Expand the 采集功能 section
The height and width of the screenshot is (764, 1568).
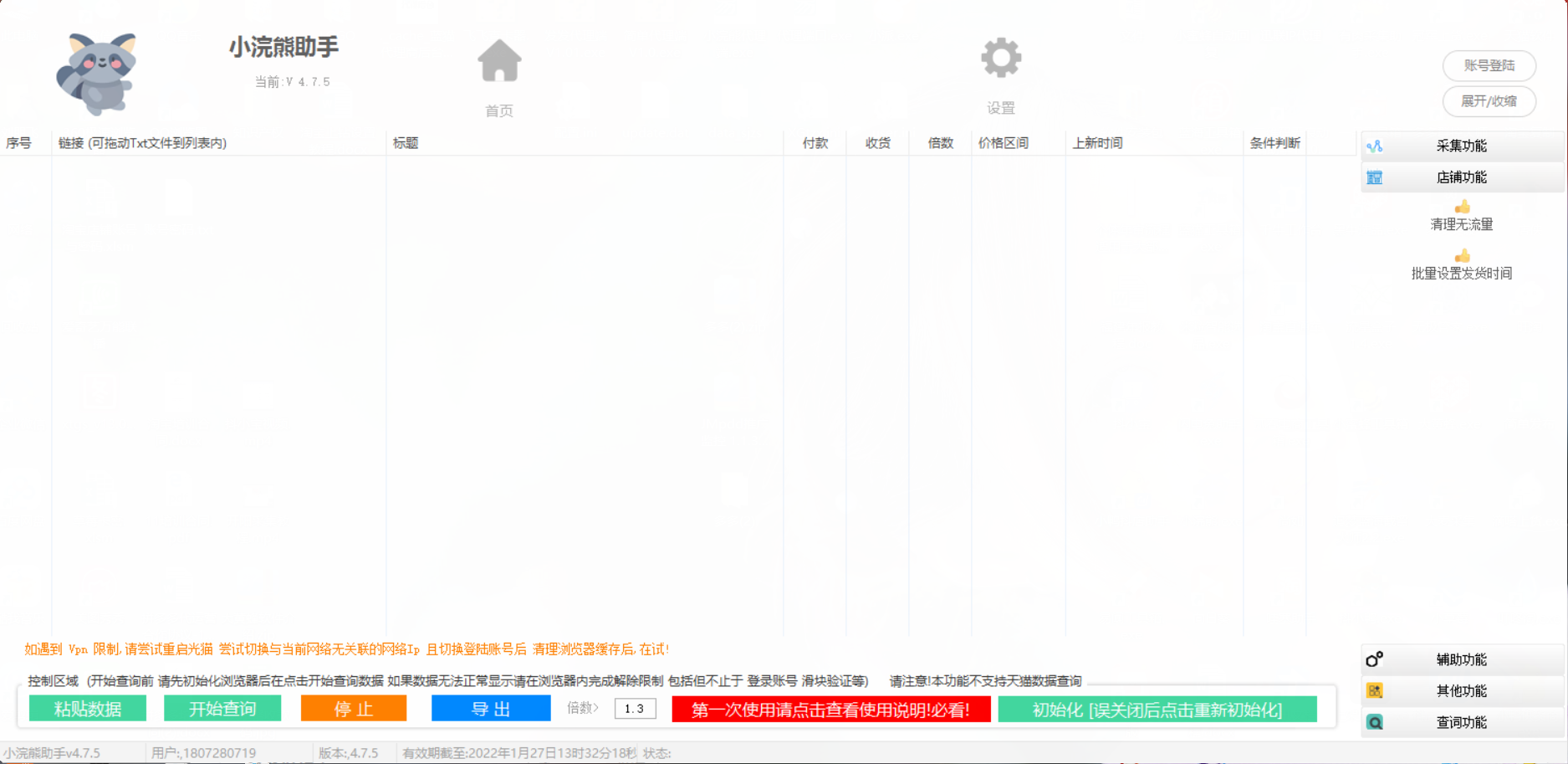pyautogui.click(x=1461, y=146)
